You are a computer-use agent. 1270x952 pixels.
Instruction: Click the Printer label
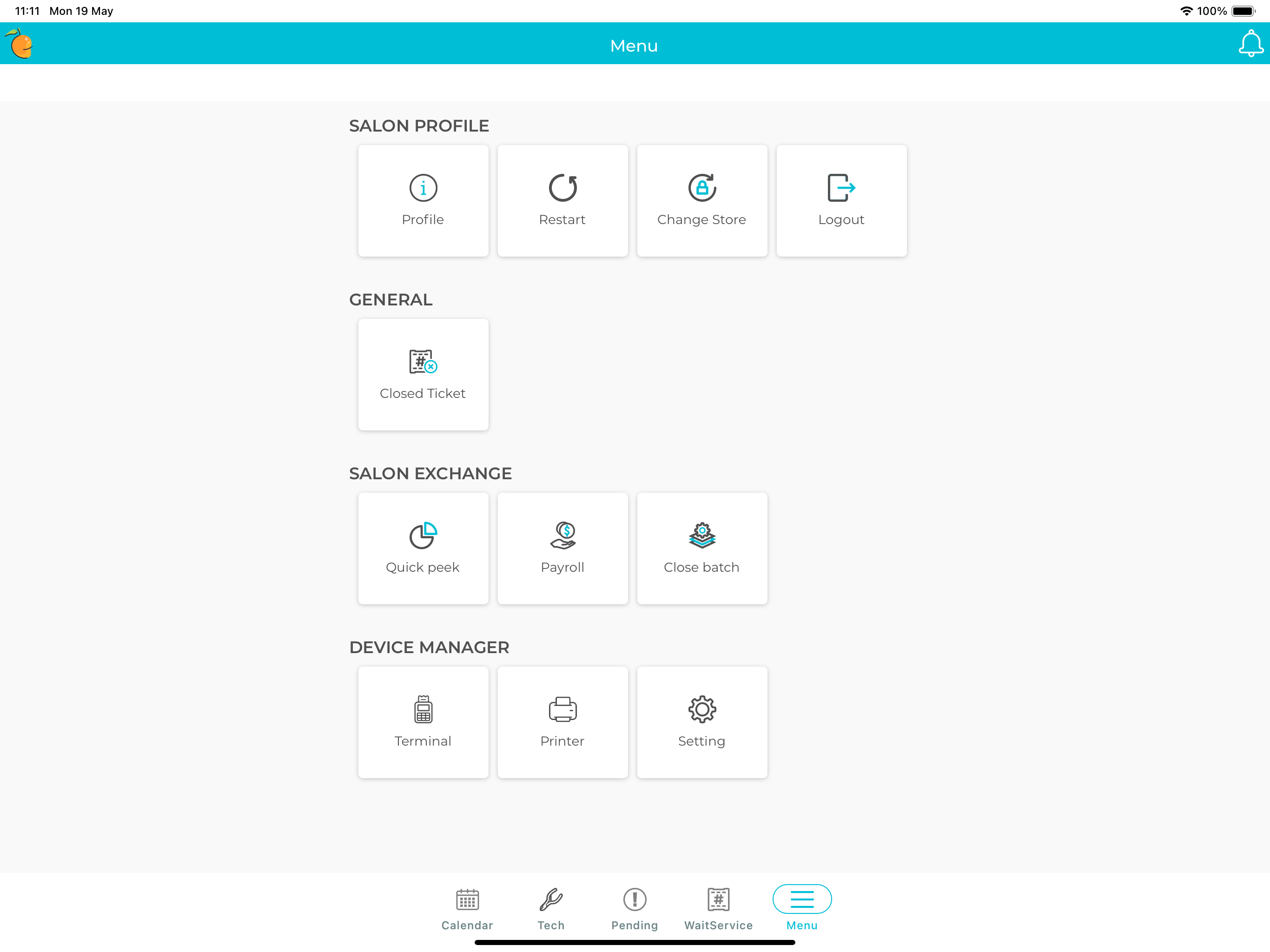(x=562, y=741)
